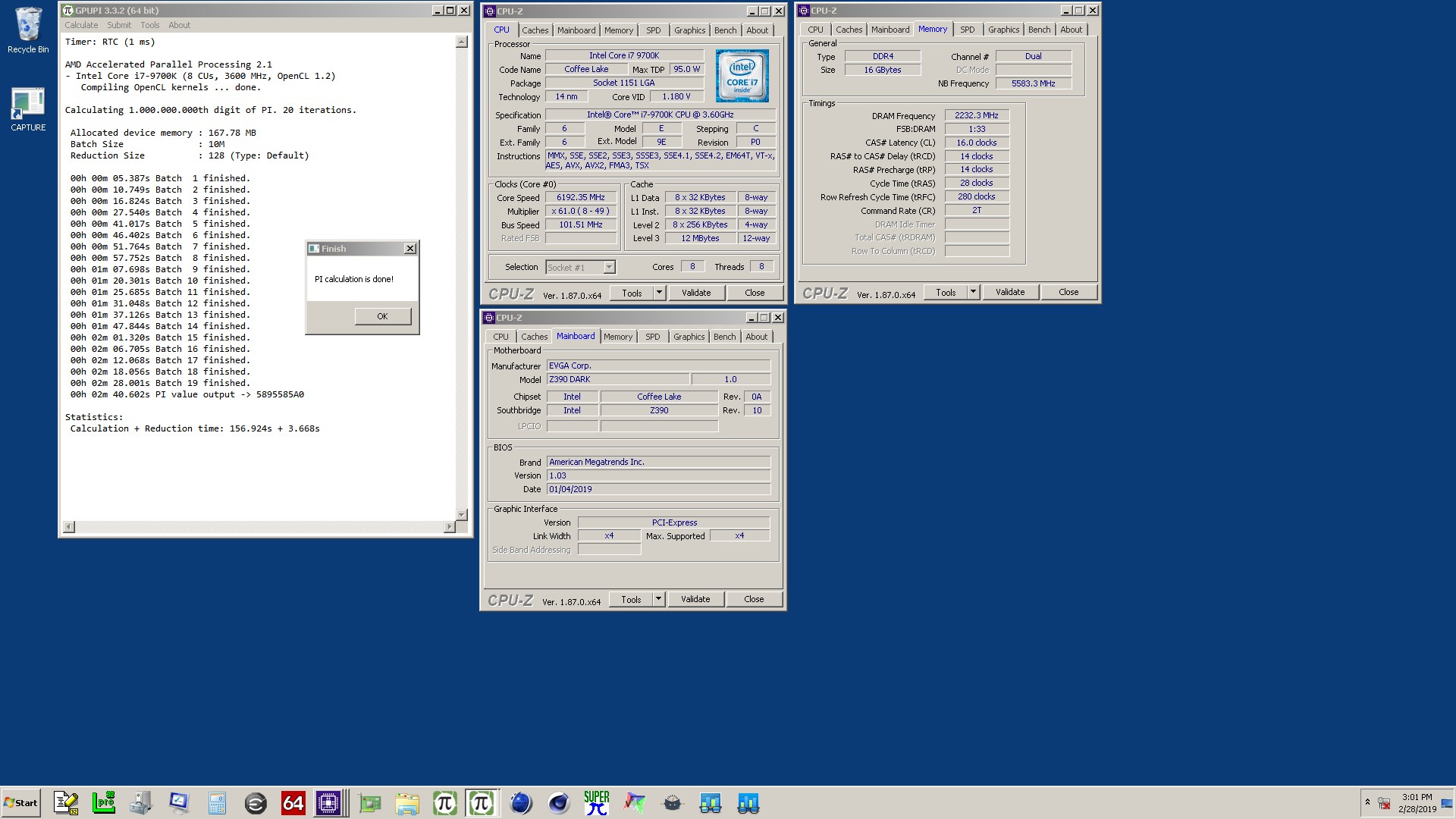Switch to Memory tab in Mainboard window
The width and height of the screenshot is (1456, 819).
pyautogui.click(x=618, y=337)
